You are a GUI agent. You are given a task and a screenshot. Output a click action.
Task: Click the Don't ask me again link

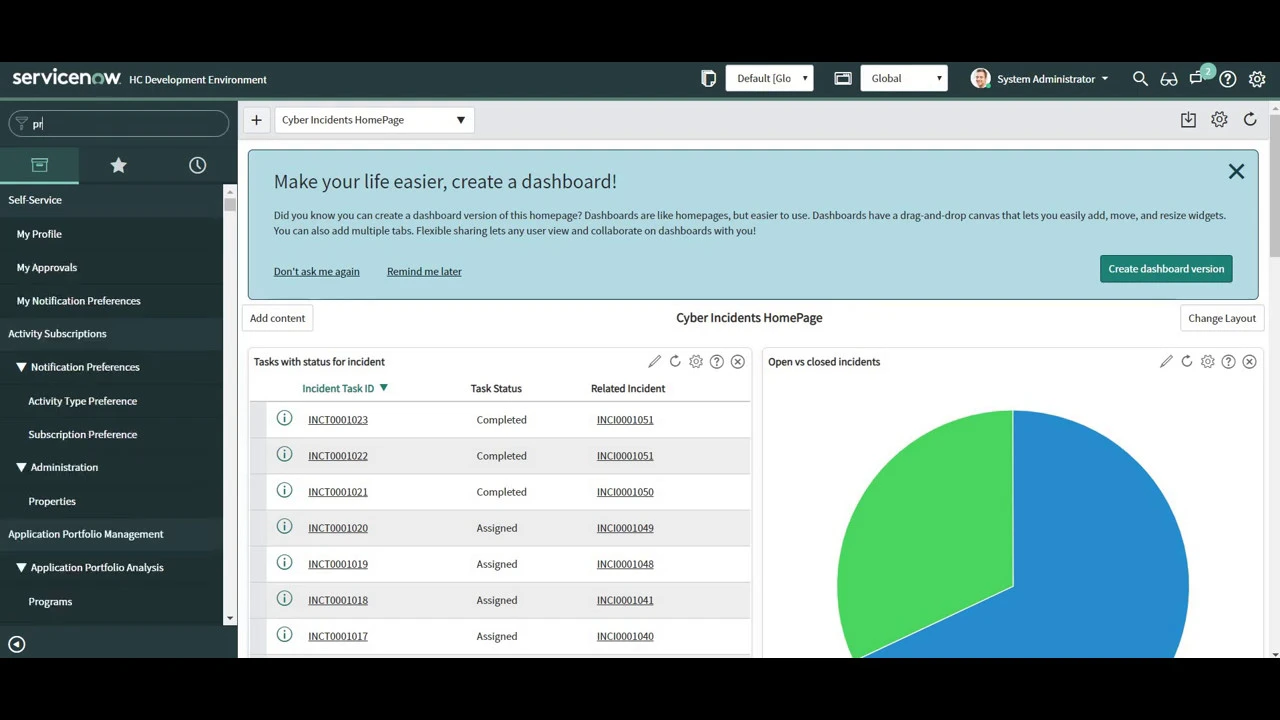point(316,271)
